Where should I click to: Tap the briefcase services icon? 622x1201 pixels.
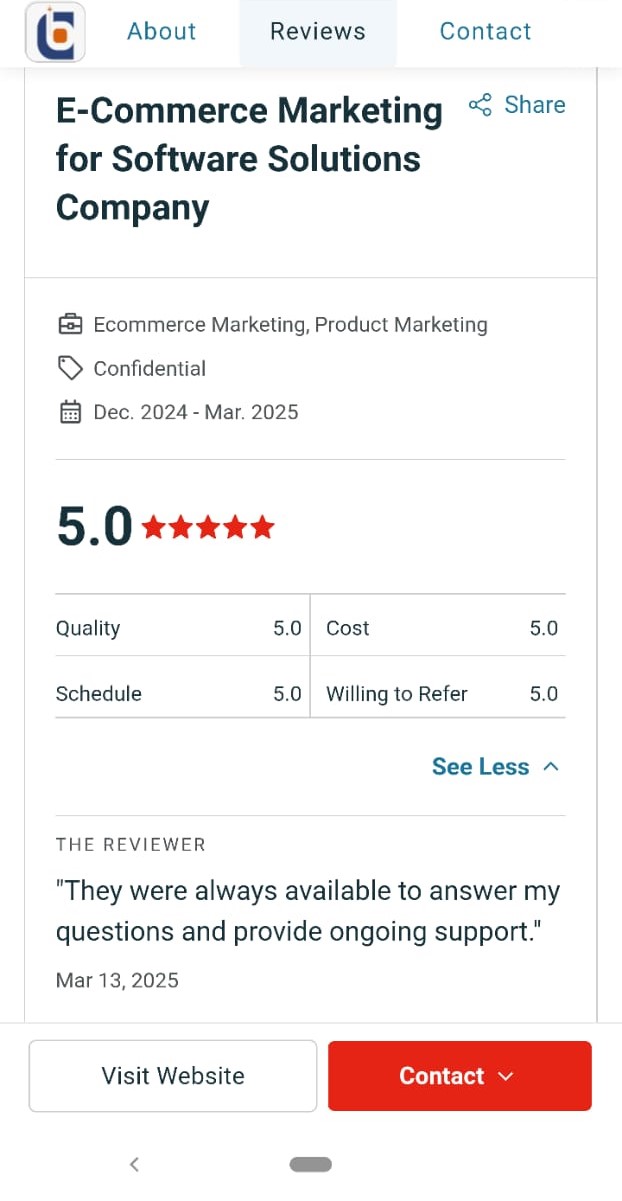pyautogui.click(x=70, y=325)
